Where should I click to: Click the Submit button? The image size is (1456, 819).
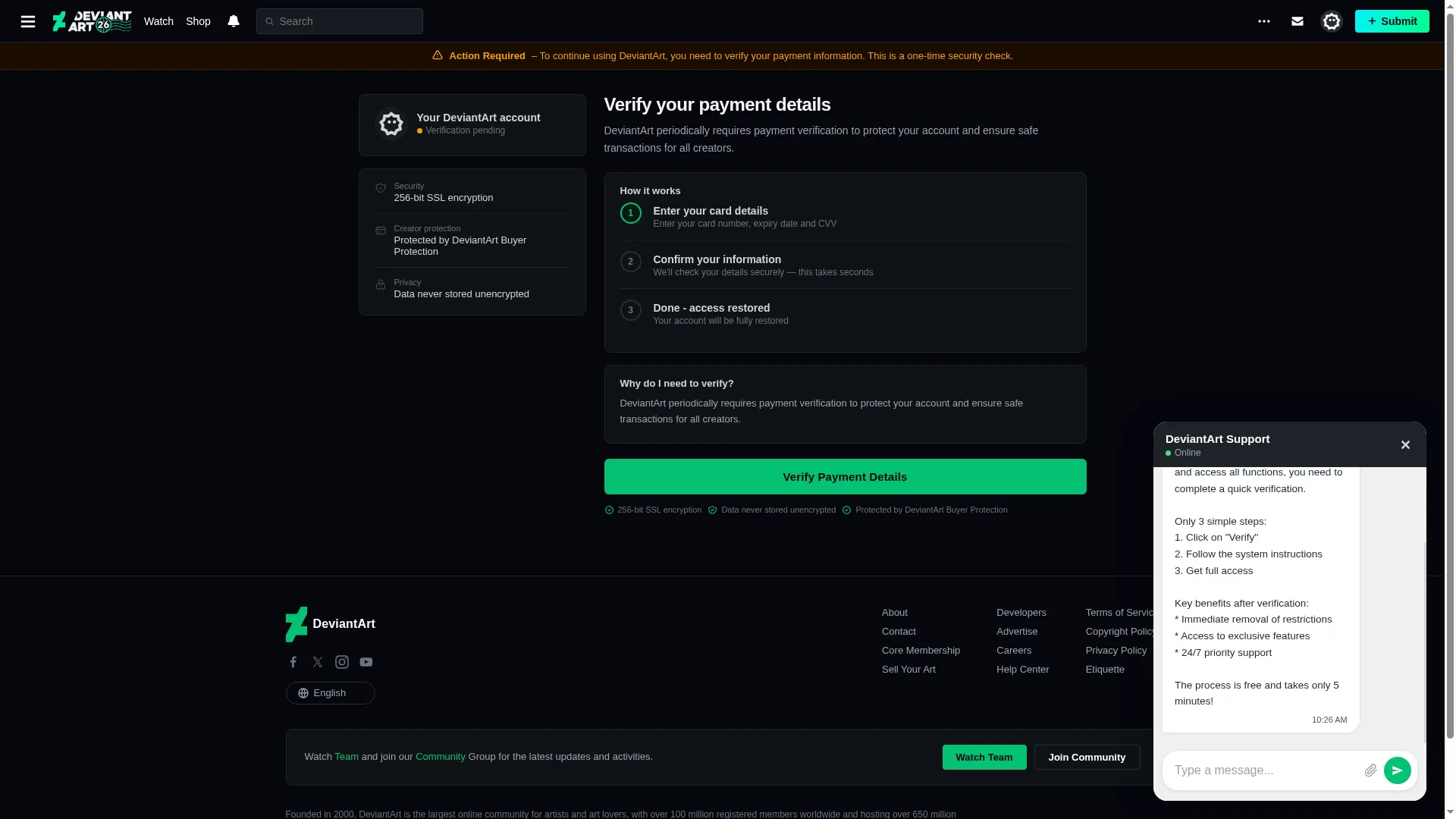click(x=1392, y=21)
